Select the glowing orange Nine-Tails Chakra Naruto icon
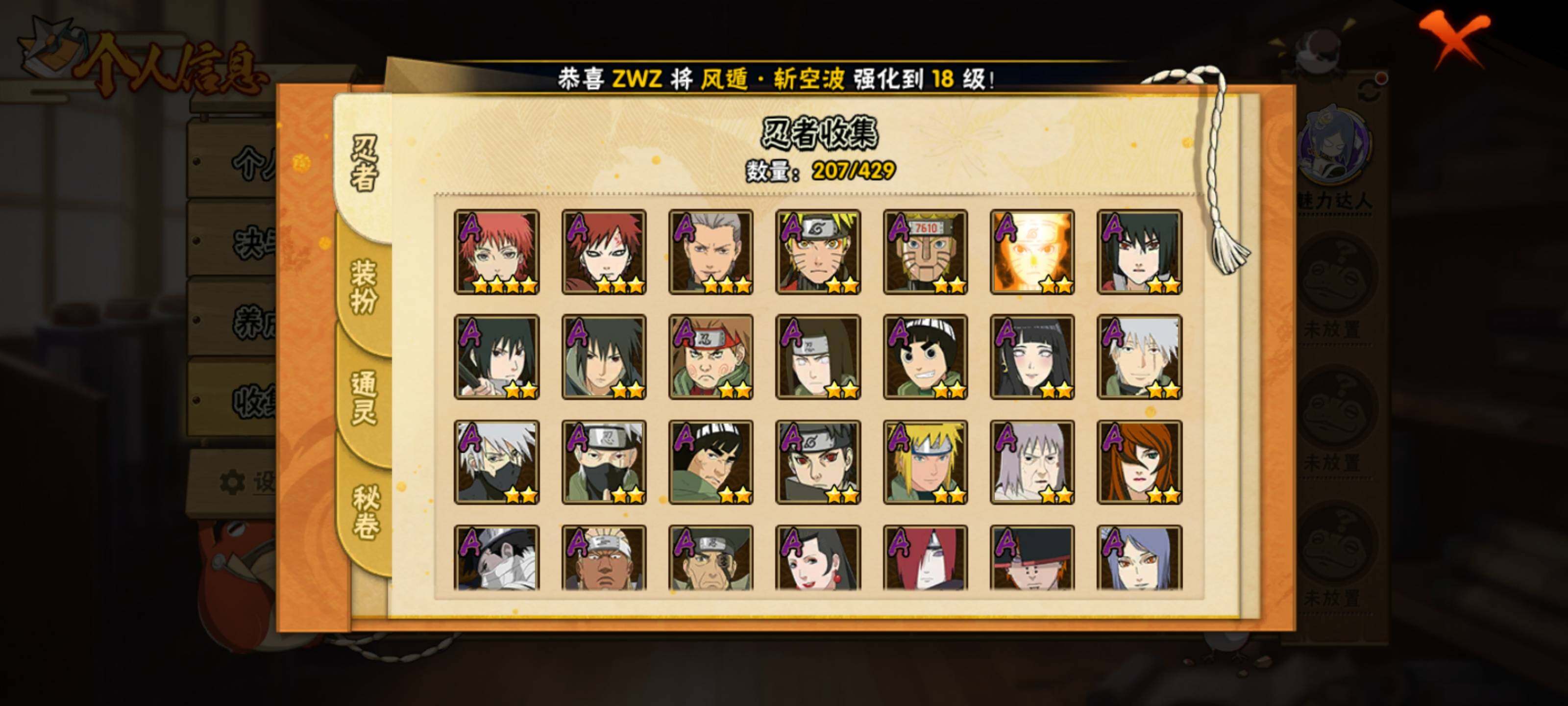The width and height of the screenshot is (1568, 706). click(1032, 252)
